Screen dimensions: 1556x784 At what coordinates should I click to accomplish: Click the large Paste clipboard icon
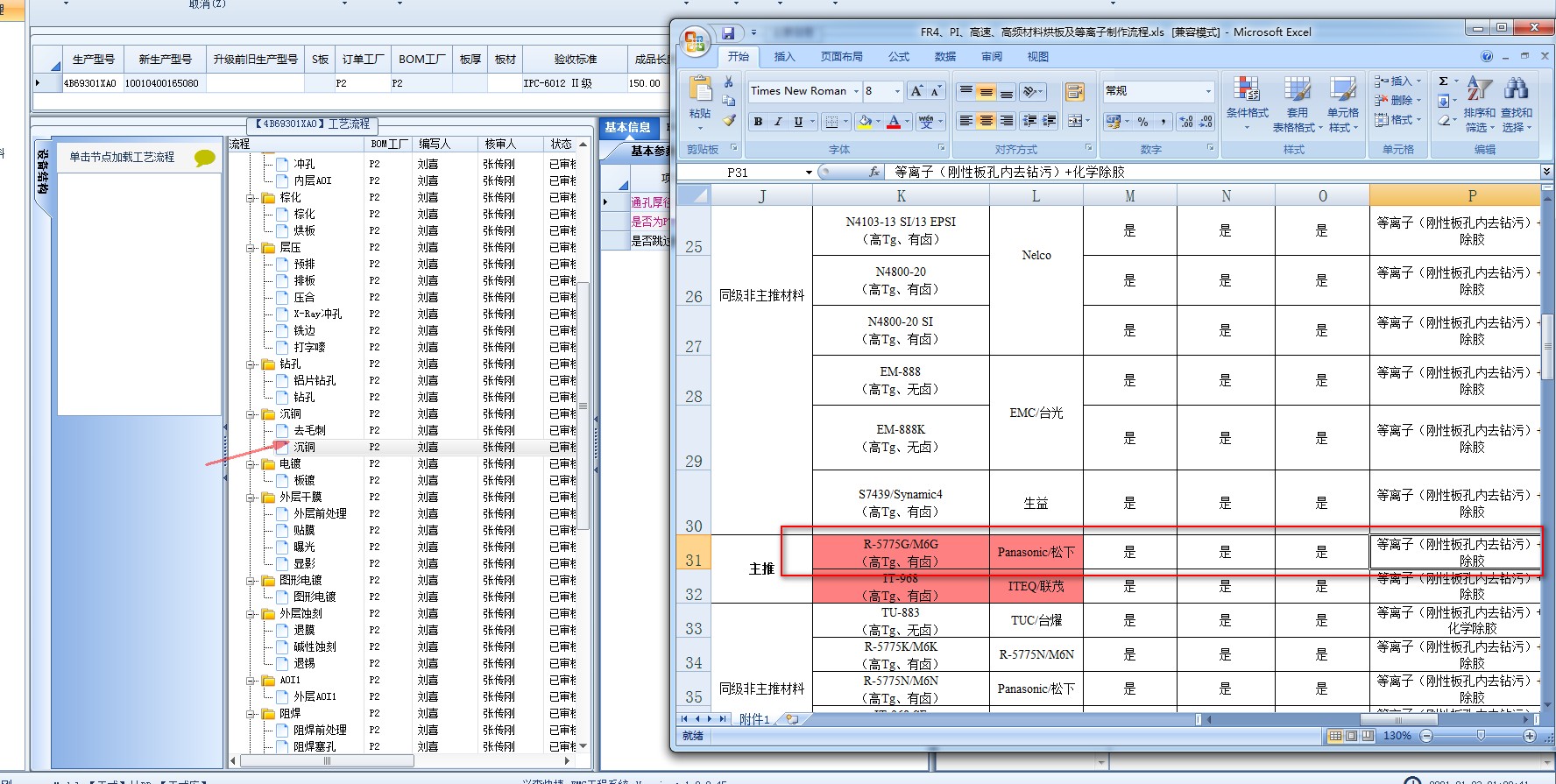700,90
